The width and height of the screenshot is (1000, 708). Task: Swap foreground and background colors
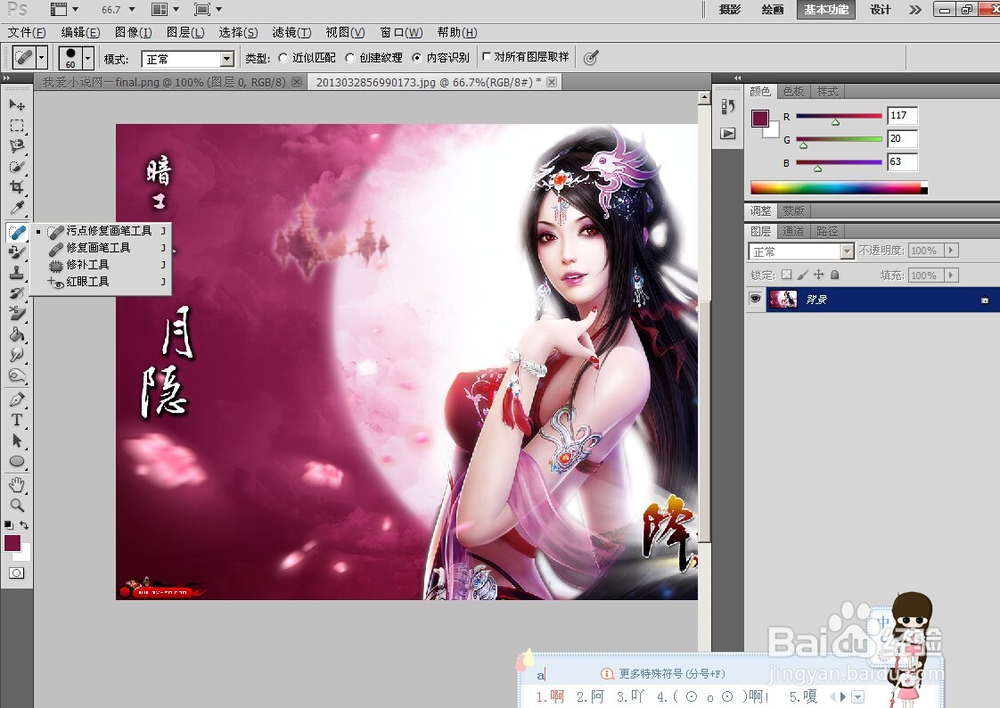(24, 525)
